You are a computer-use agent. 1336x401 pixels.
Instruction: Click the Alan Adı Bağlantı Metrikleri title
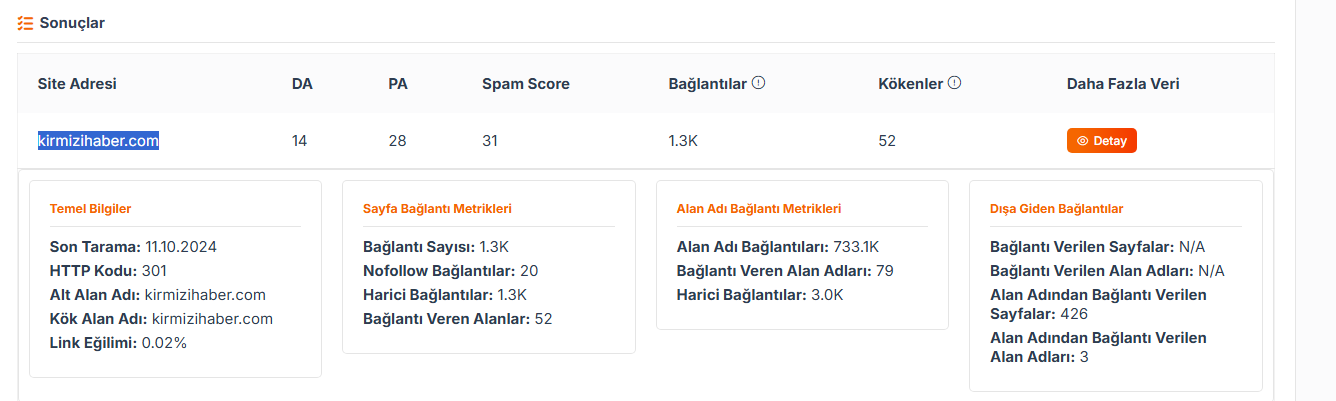[759, 209]
